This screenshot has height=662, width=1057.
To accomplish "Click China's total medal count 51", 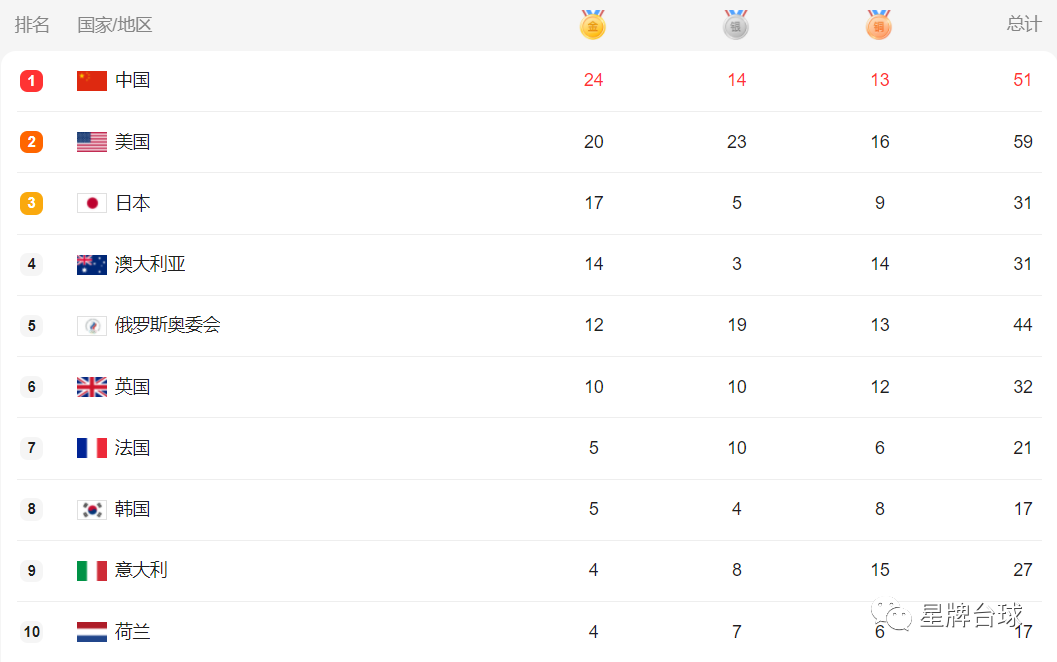I will click(x=1023, y=80).
